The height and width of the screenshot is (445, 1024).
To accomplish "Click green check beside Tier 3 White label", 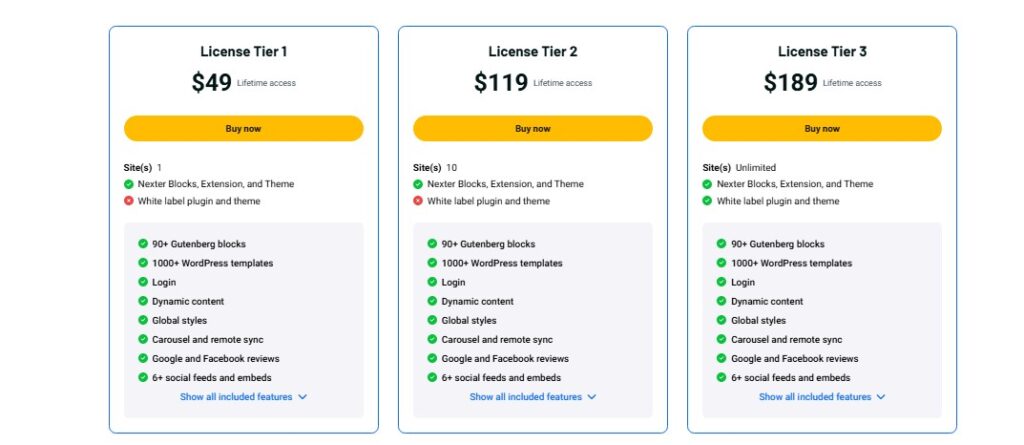I will click(x=707, y=201).
